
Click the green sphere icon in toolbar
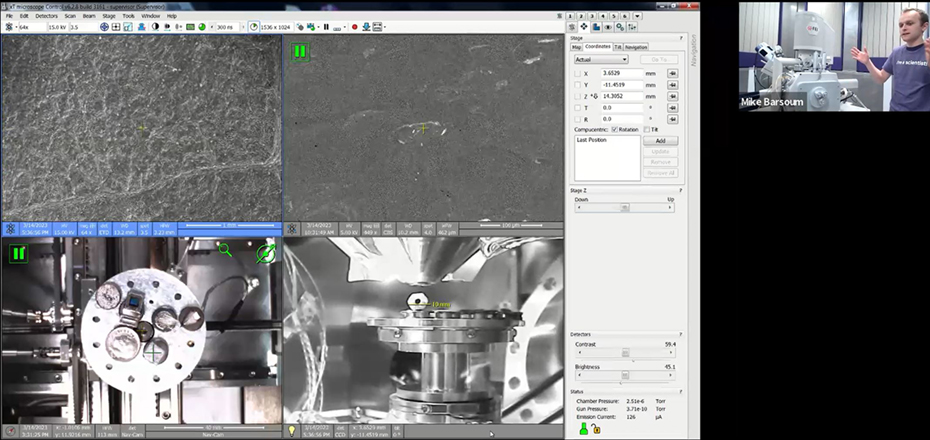(202, 27)
